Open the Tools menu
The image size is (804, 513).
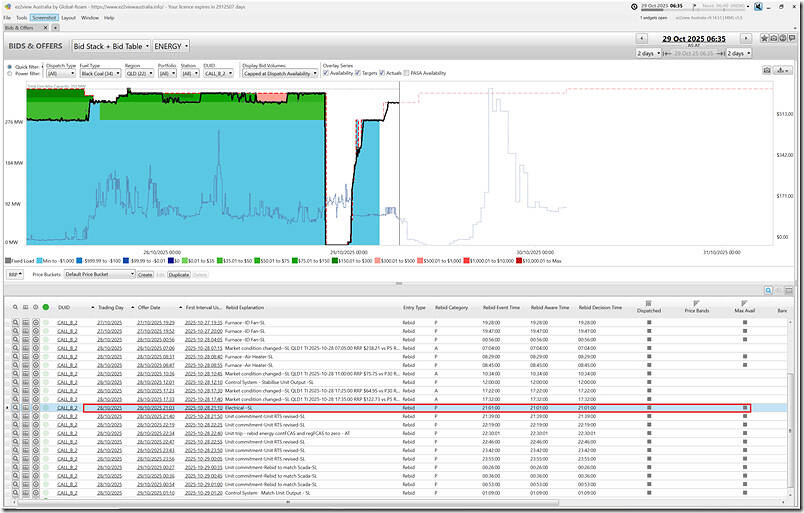(x=21, y=17)
